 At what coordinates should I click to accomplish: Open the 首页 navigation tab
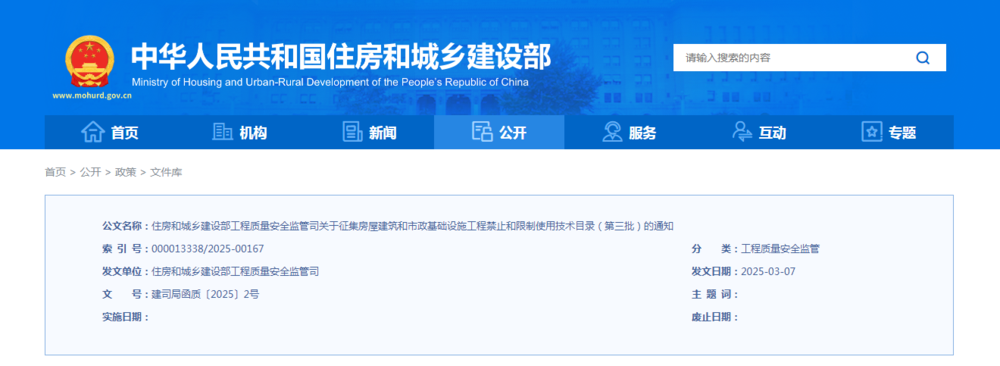click(x=110, y=132)
